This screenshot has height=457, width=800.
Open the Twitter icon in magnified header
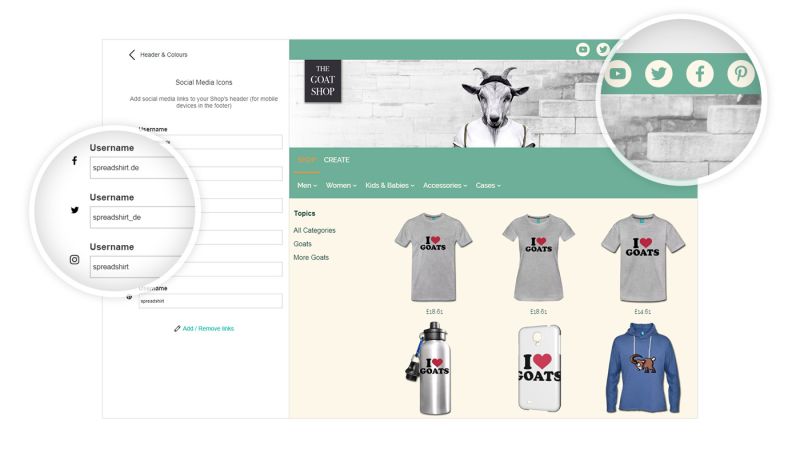659,74
